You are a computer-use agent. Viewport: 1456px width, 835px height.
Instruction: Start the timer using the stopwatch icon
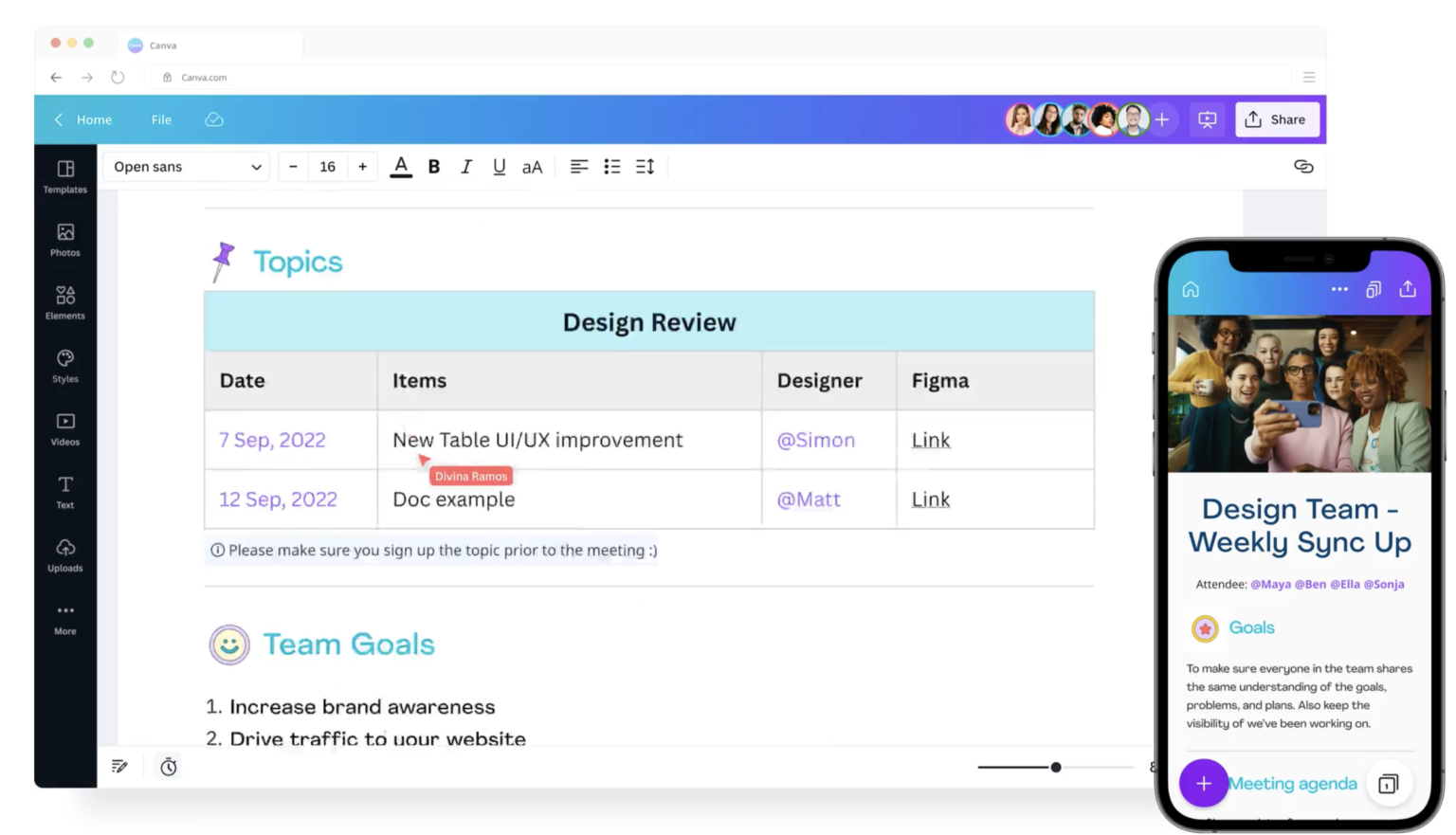click(168, 766)
